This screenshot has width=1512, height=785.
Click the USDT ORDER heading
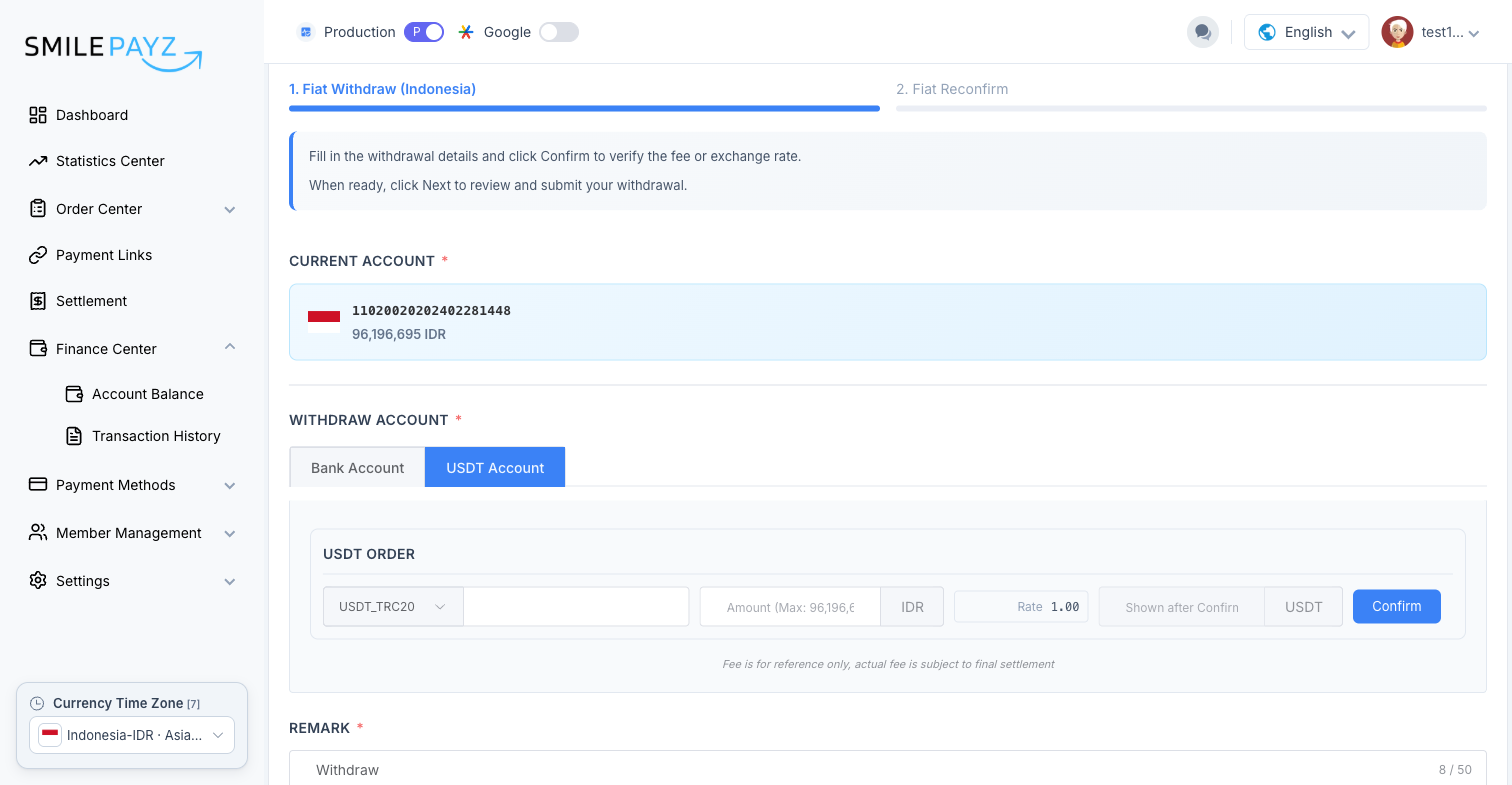pyautogui.click(x=369, y=554)
